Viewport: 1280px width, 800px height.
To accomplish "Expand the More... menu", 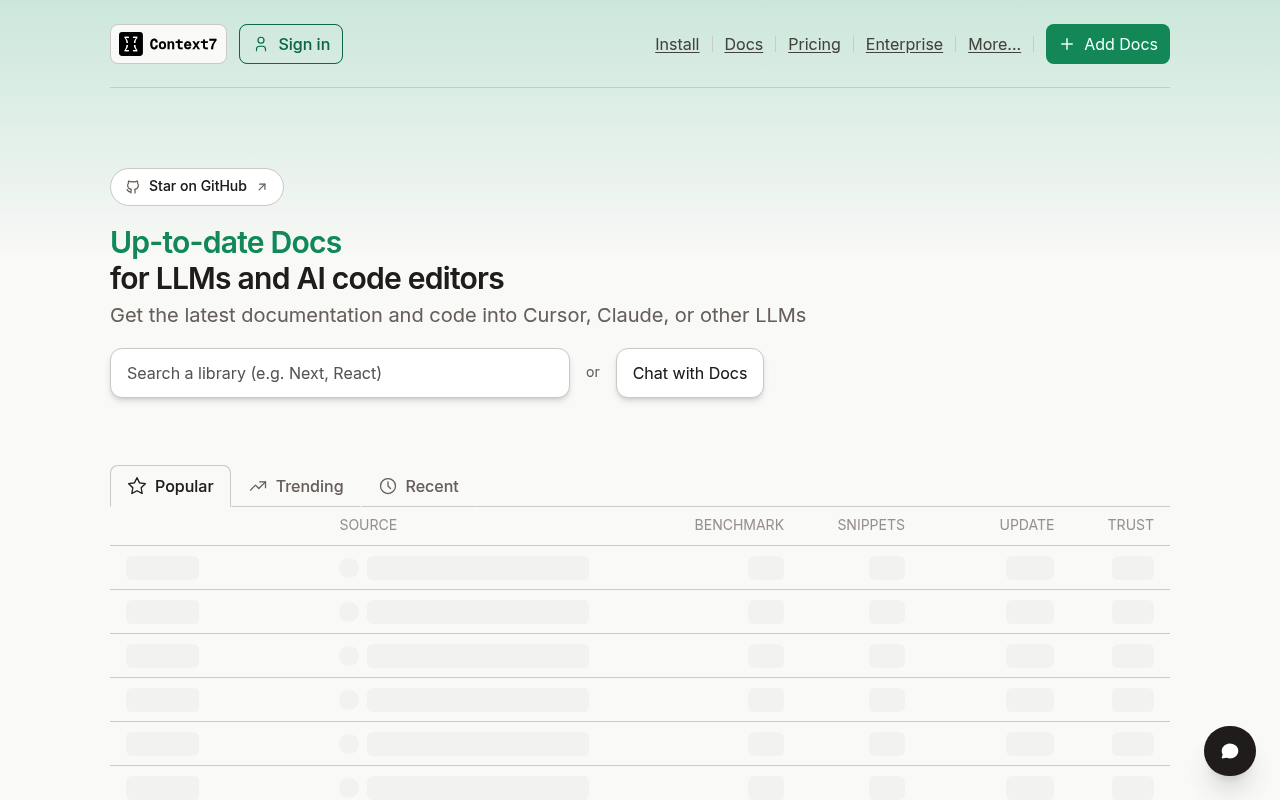I will pyautogui.click(x=994, y=44).
